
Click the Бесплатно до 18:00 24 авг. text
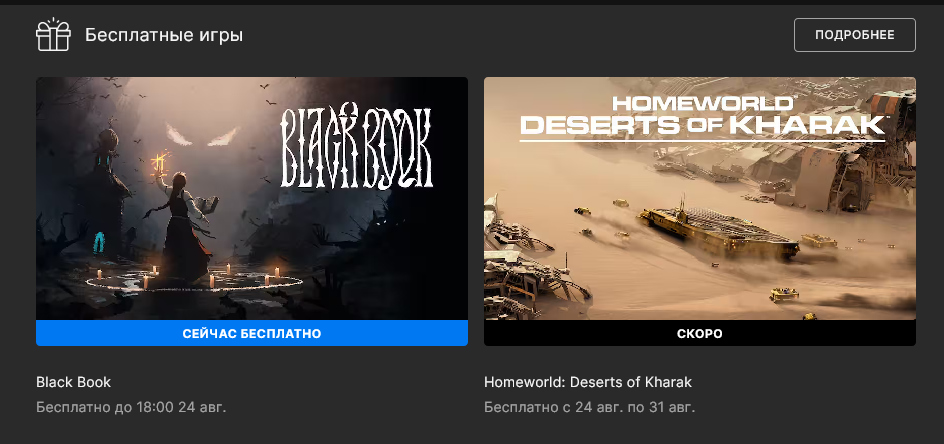pyautogui.click(x=131, y=407)
